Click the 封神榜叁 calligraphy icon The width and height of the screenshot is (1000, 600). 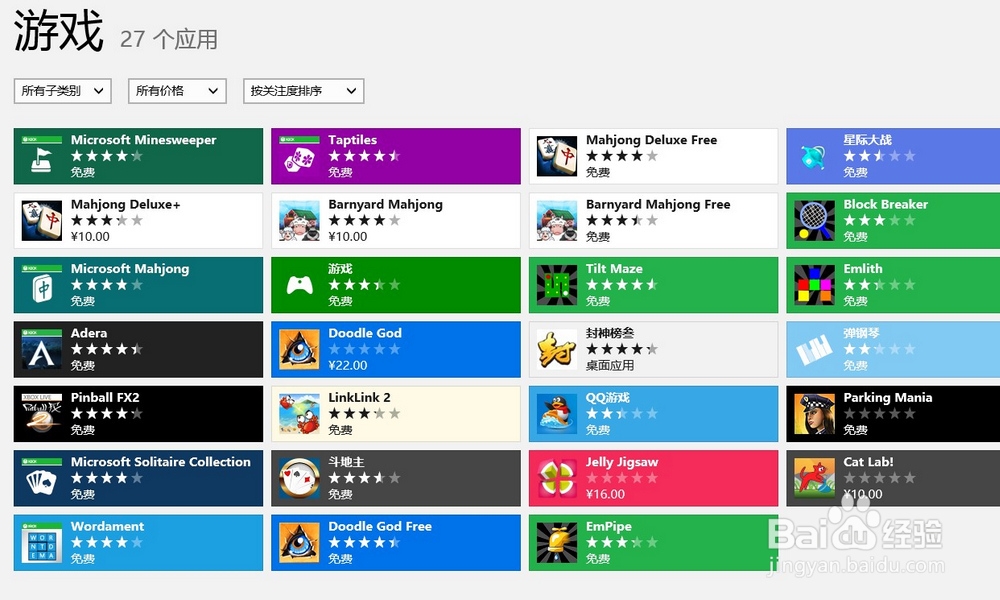click(x=557, y=349)
